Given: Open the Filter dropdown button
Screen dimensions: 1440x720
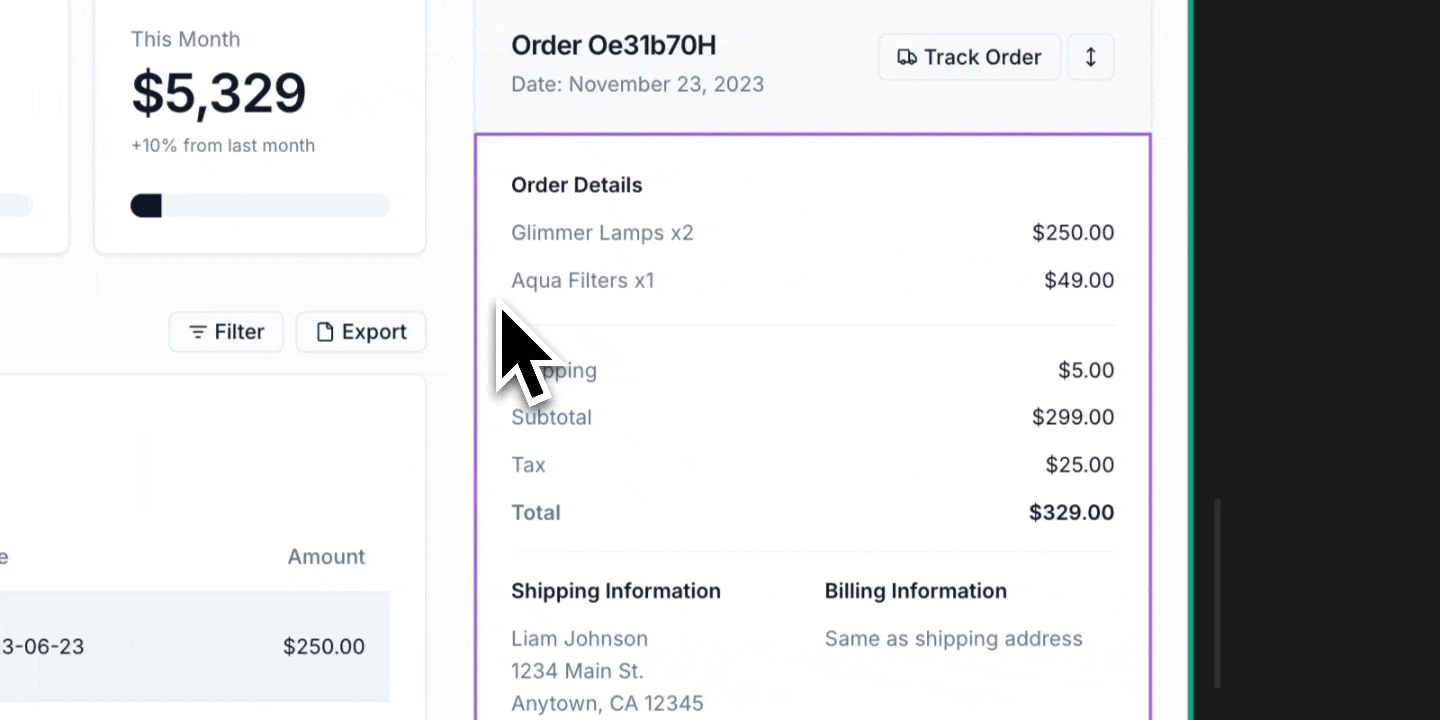Looking at the screenshot, I should pyautogui.click(x=226, y=332).
